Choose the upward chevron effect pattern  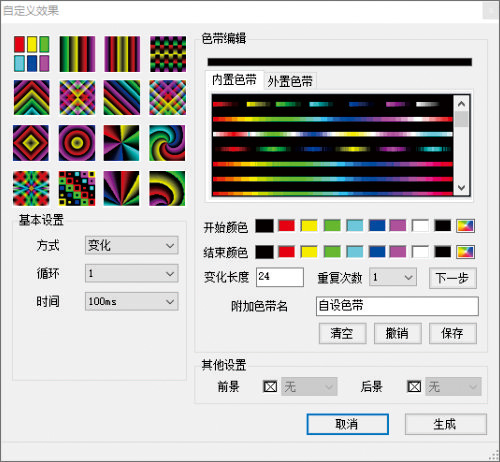click(x=32, y=98)
